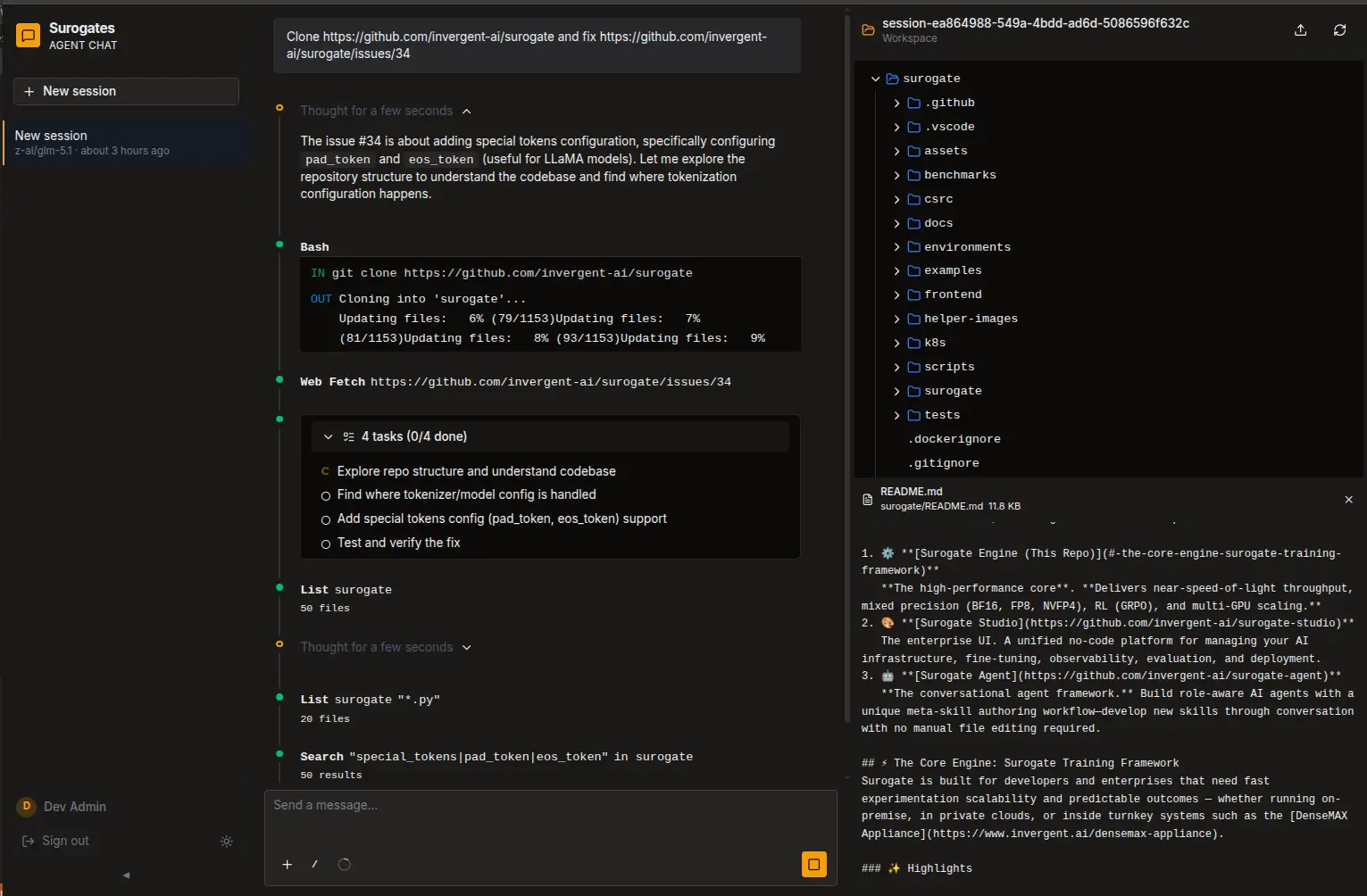1367x896 pixels.
Task: Expand the second 'Thought for a few seconds'
Action: click(x=386, y=647)
